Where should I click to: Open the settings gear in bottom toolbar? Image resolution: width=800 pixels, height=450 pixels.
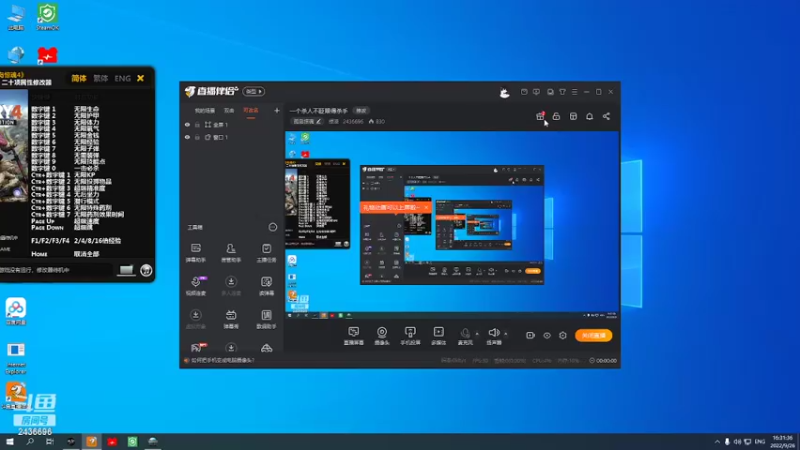click(563, 335)
